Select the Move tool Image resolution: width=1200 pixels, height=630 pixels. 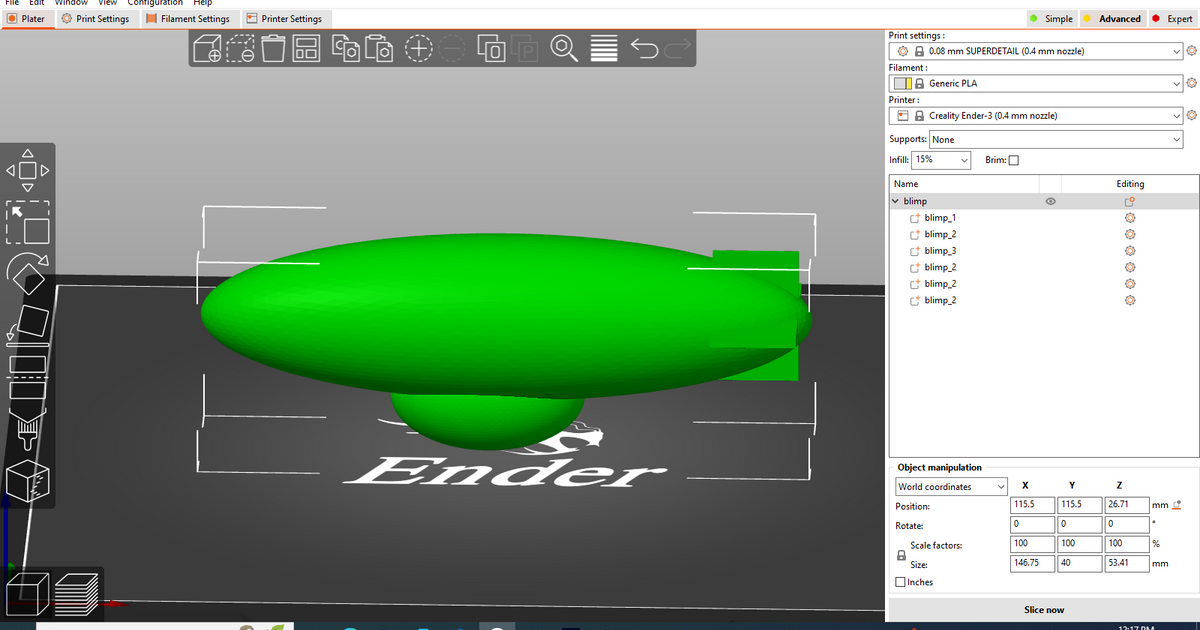[x=28, y=170]
